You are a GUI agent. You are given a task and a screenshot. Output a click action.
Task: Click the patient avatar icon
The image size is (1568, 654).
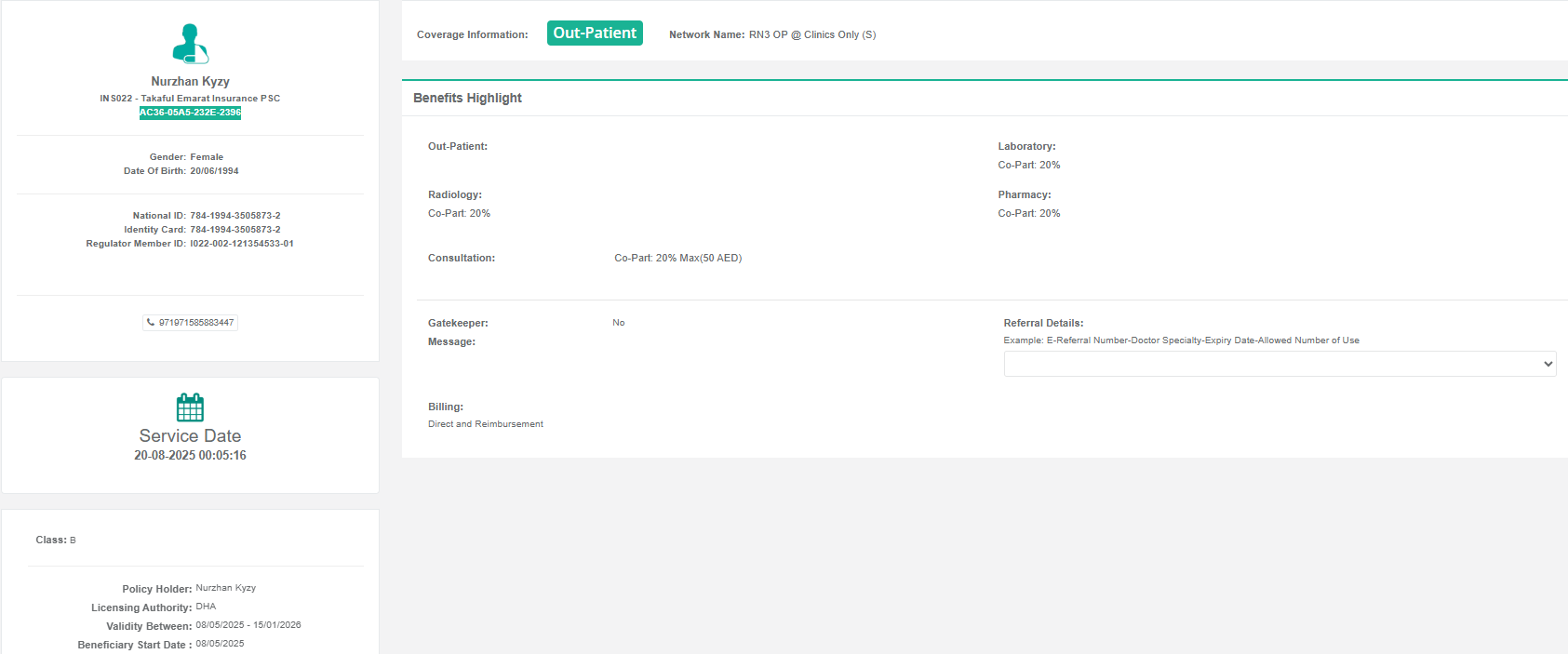tap(190, 44)
